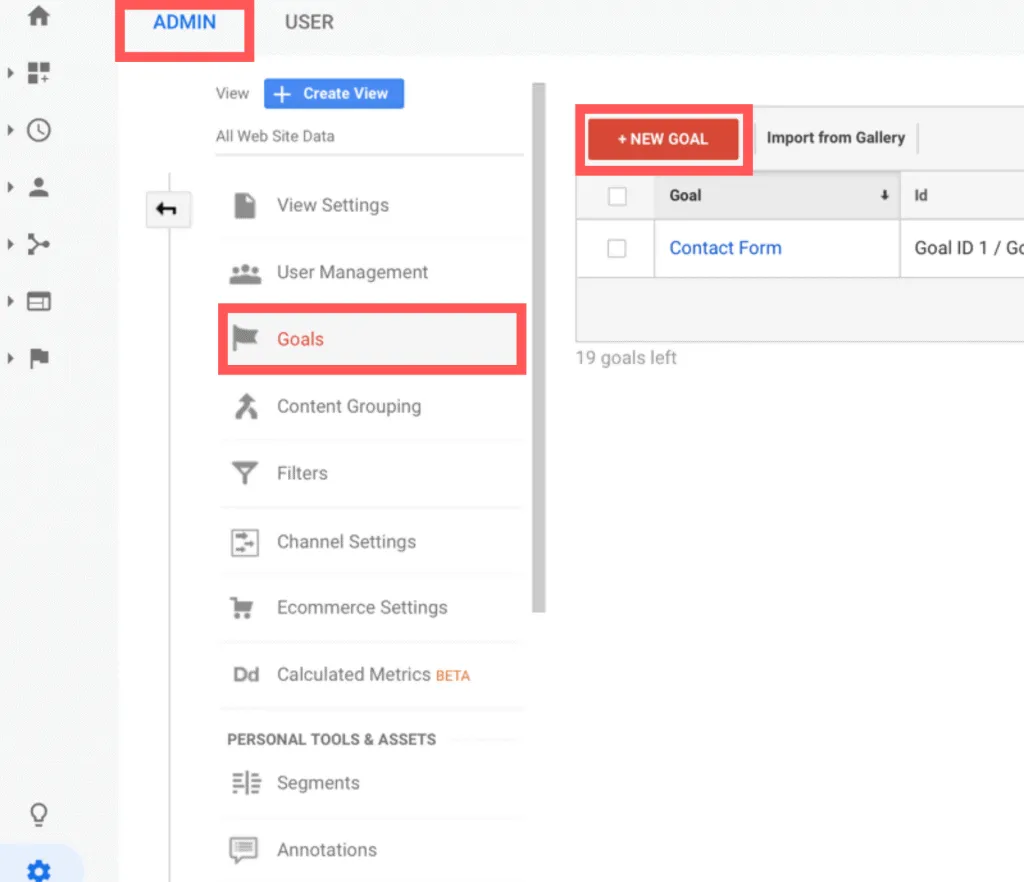Switch to the USER tab

coord(309,22)
